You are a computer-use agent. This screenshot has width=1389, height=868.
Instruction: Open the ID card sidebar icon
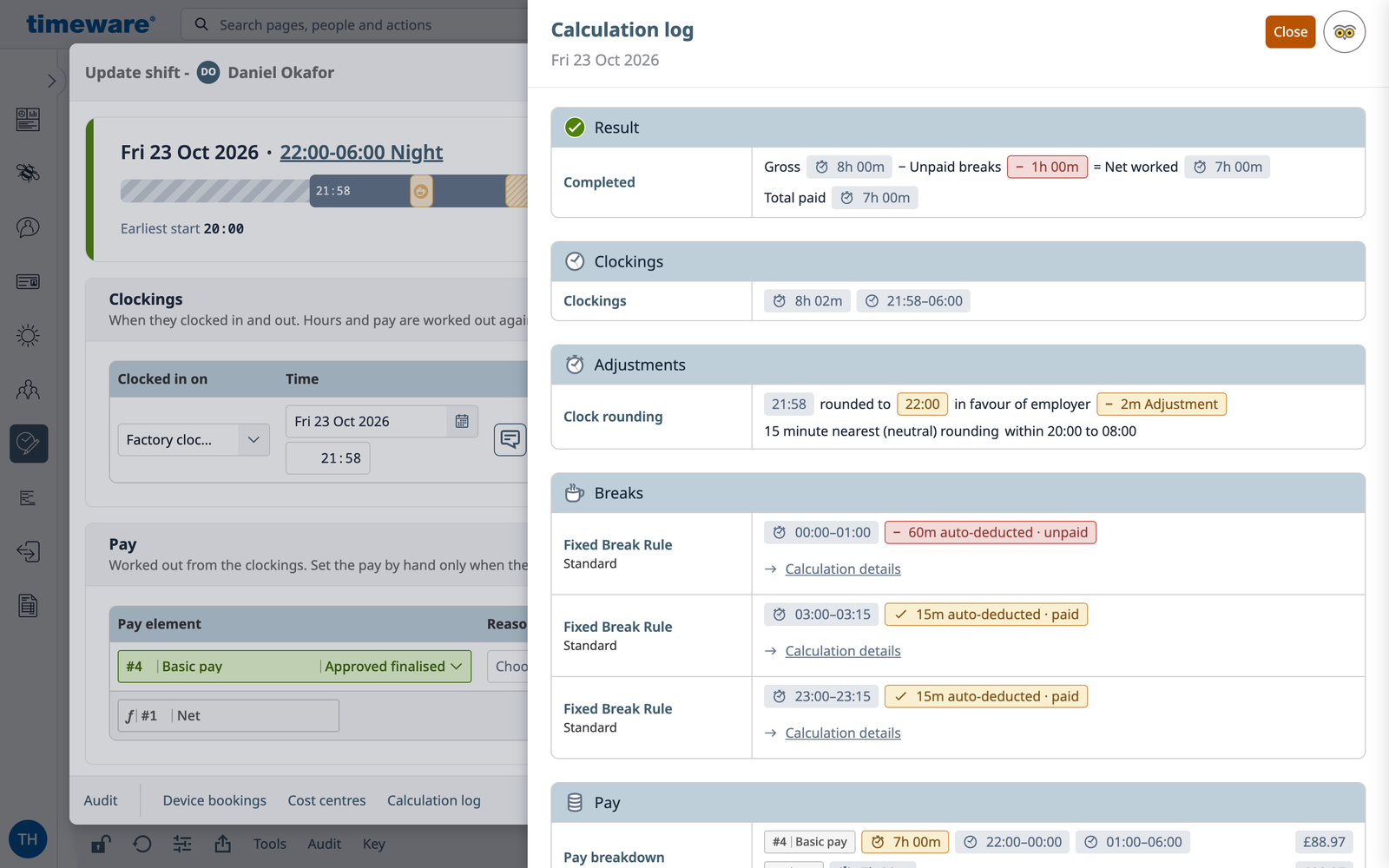28,281
